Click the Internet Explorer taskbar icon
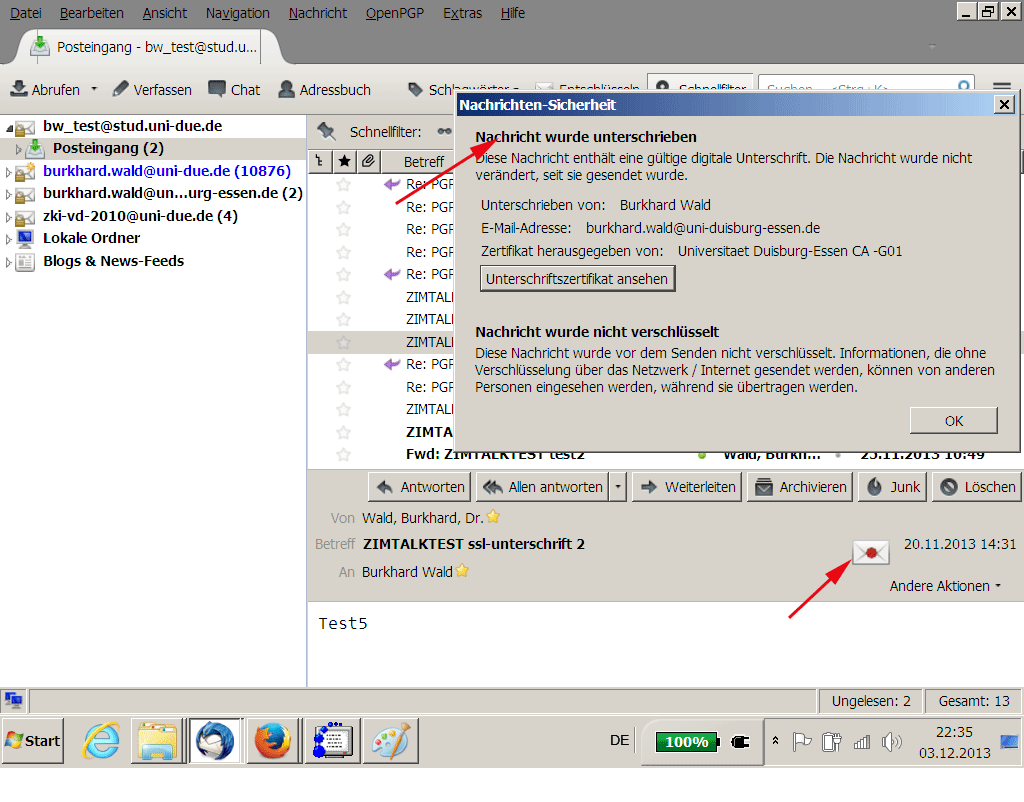The height and width of the screenshot is (802, 1024). point(100,741)
